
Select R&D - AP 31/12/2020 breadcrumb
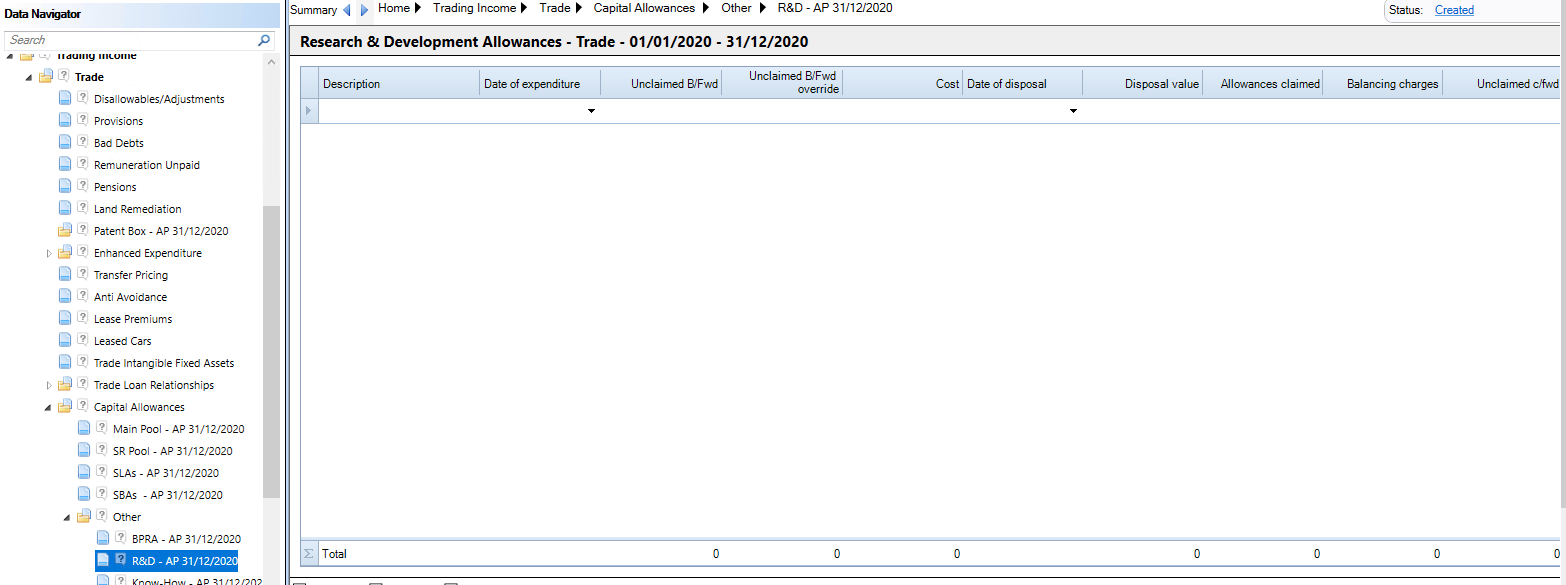tap(835, 8)
